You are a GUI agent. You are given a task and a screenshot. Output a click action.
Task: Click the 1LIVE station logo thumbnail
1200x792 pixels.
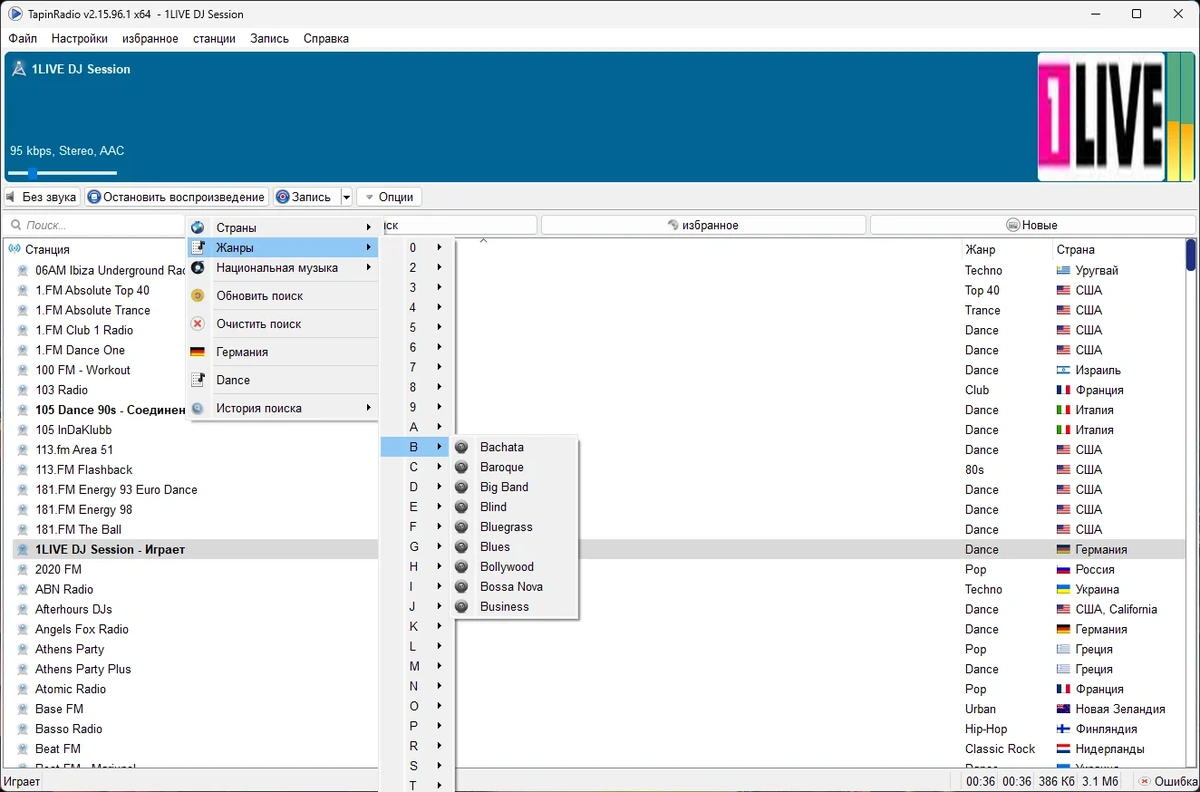(x=1101, y=117)
